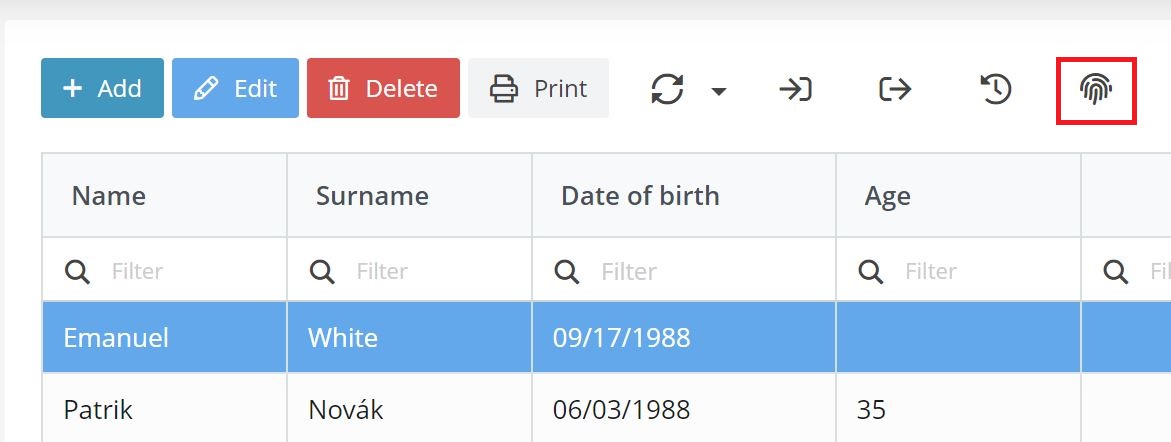Click the fingerprint icon in toolbar
The height and width of the screenshot is (442, 1171).
click(x=1096, y=90)
